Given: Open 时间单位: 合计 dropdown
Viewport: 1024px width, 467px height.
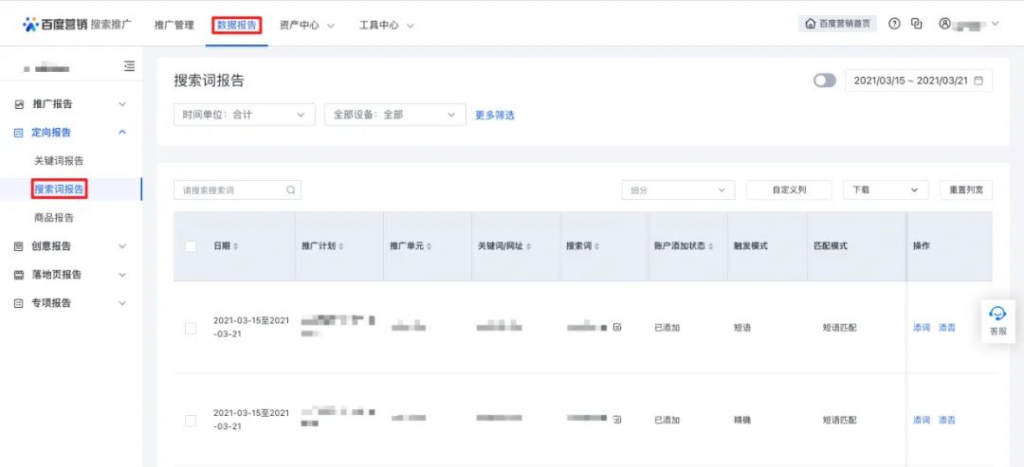Looking at the screenshot, I should (244, 114).
